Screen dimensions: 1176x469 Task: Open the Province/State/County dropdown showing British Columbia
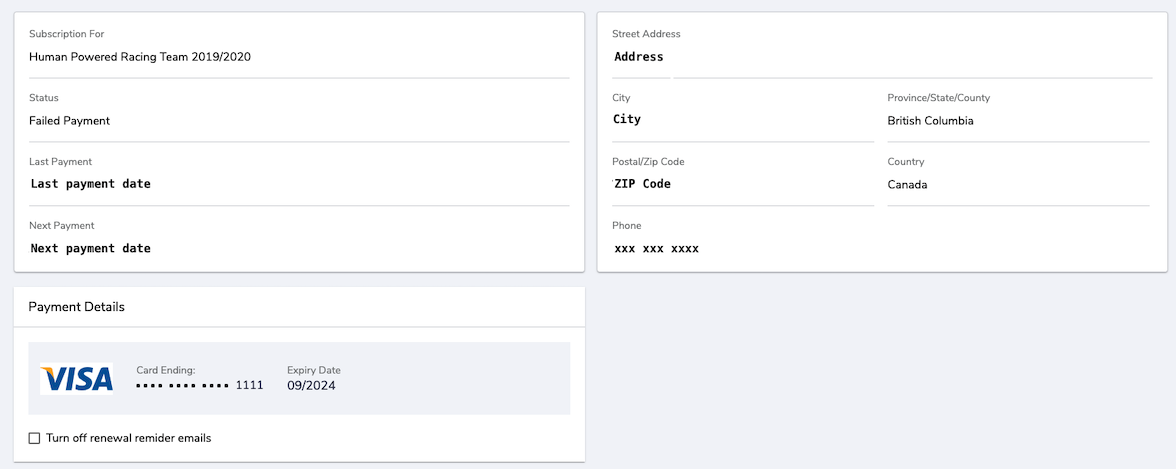pyautogui.click(x=1017, y=121)
